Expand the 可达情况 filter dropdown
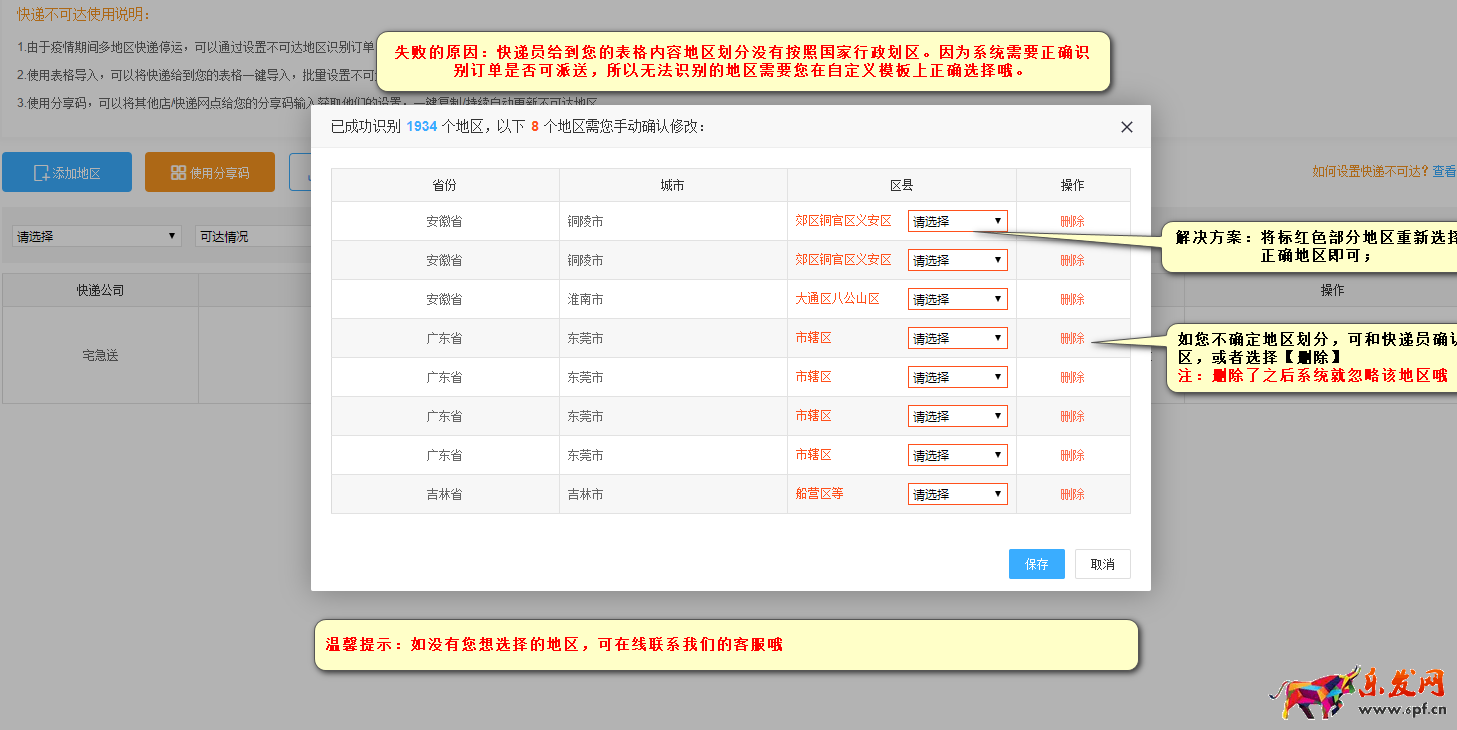Viewport: 1457px width, 730px height. [x=250, y=237]
